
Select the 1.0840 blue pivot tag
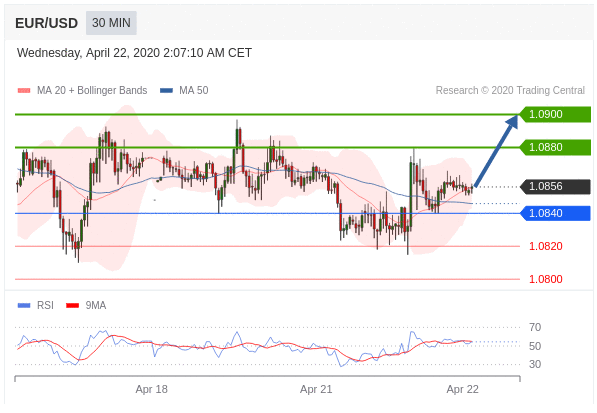(x=555, y=213)
